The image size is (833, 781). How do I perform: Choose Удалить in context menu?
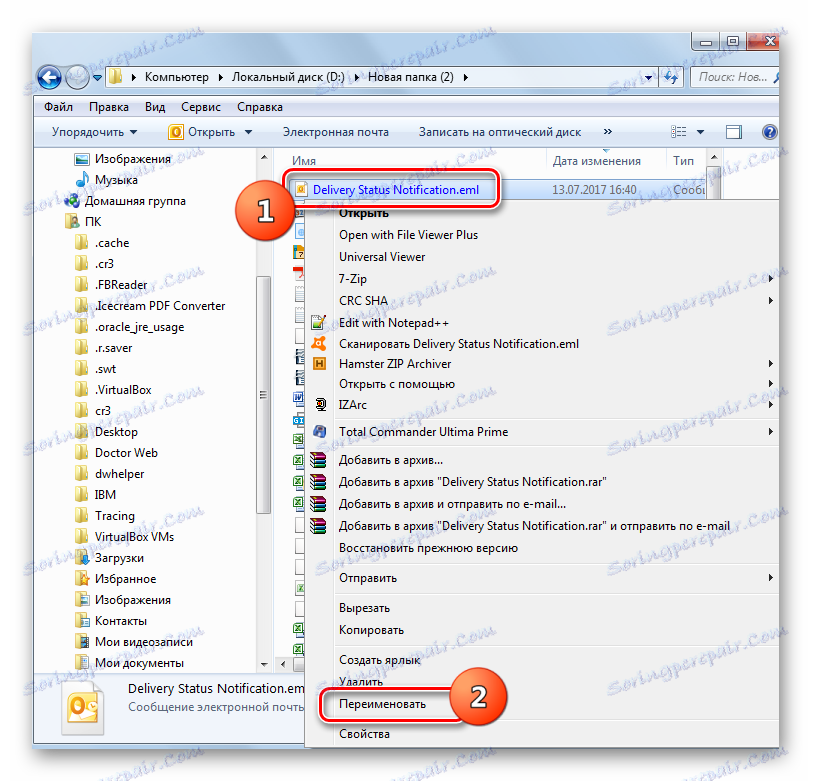point(361,682)
